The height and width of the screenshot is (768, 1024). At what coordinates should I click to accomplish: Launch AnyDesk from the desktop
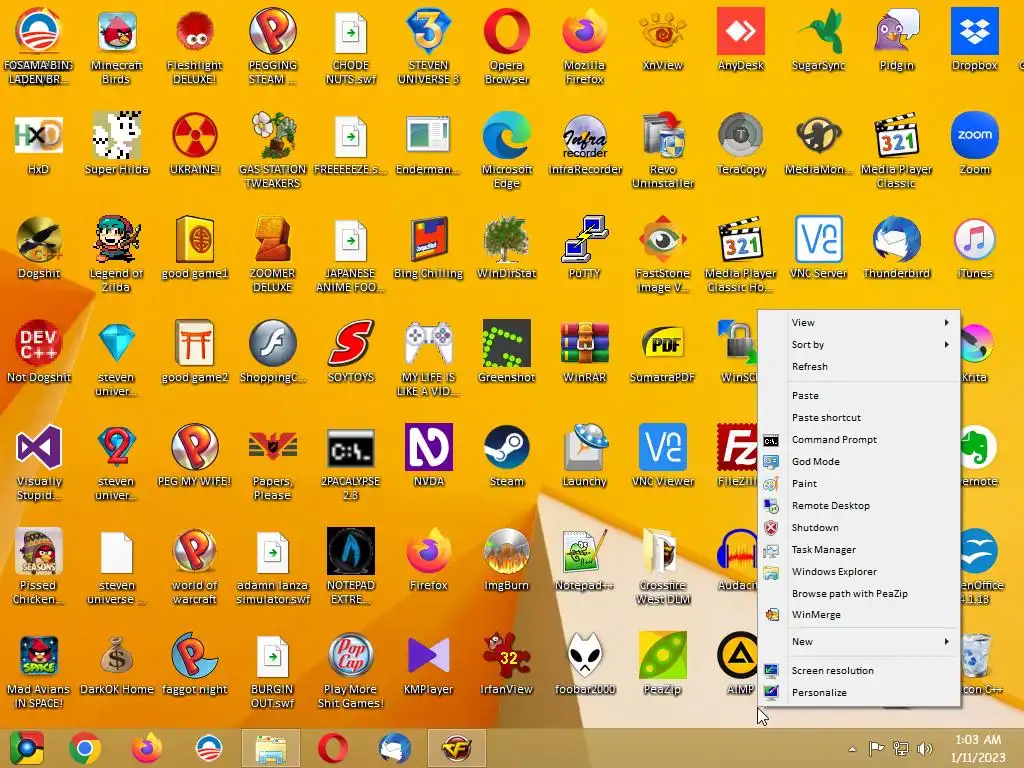pos(741,39)
